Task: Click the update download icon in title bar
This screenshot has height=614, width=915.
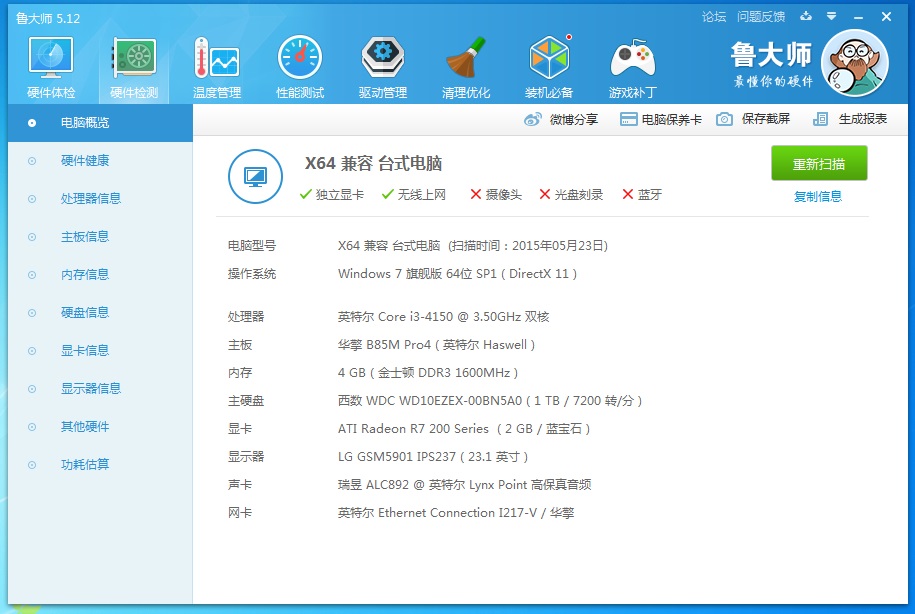Action: coord(806,16)
